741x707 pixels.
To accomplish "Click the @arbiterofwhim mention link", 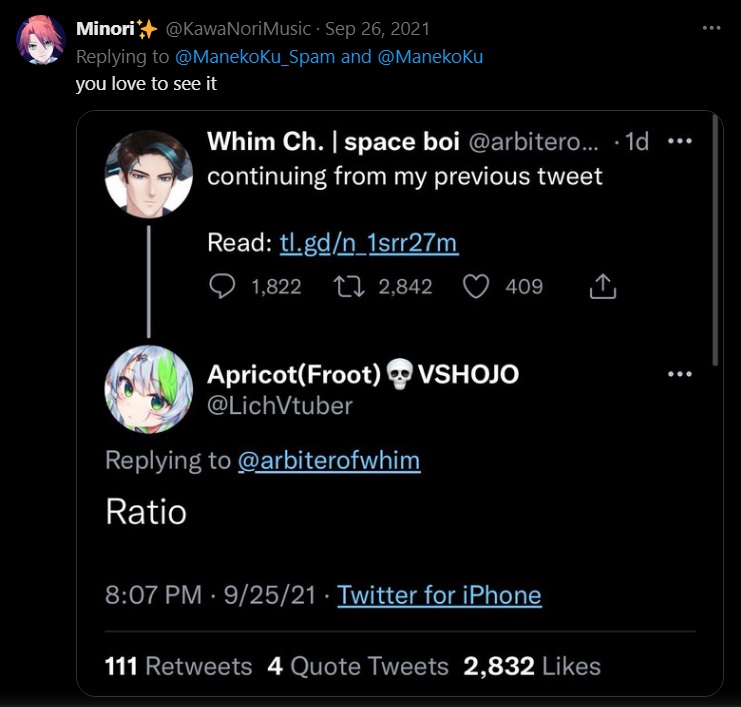I will pos(329,461).
